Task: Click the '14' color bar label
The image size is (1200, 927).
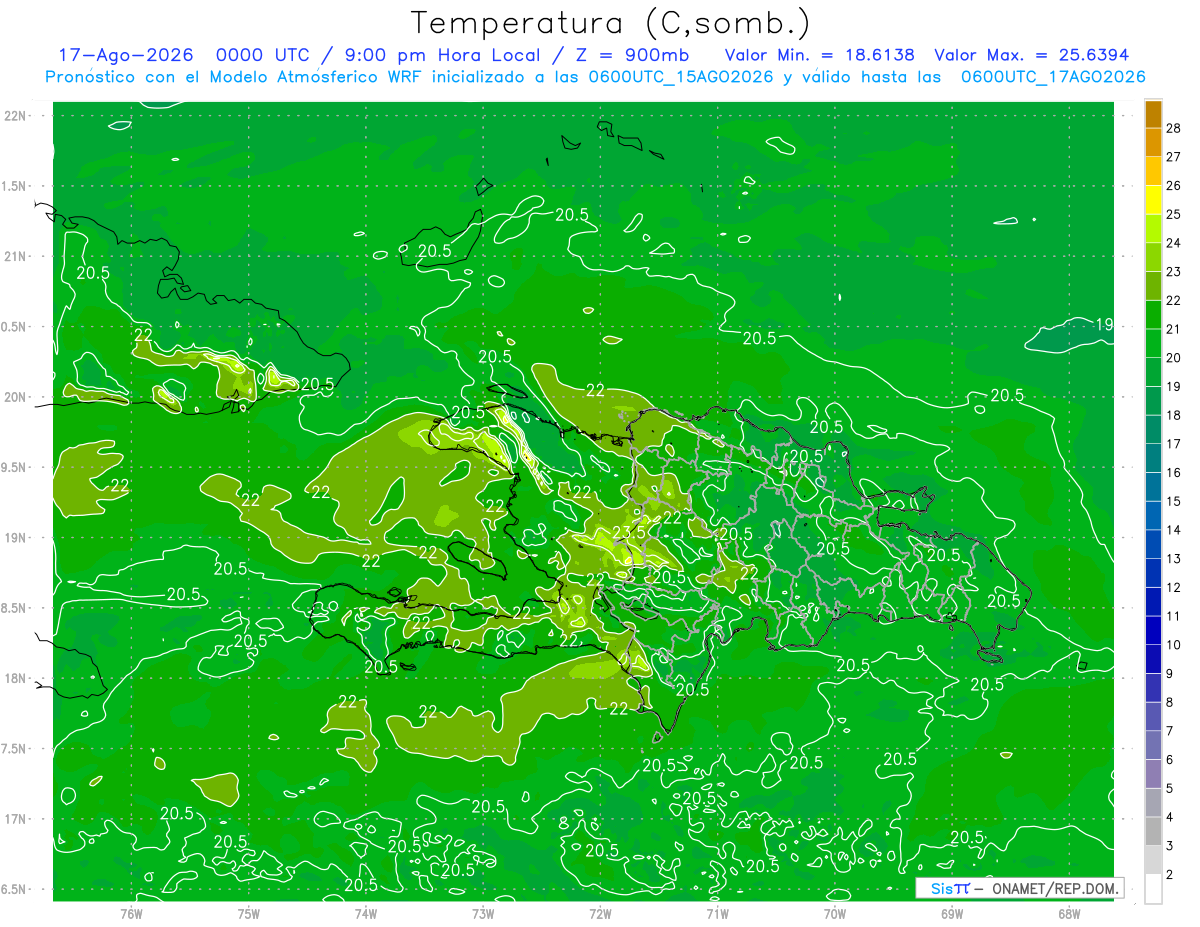Action: [x=1175, y=530]
